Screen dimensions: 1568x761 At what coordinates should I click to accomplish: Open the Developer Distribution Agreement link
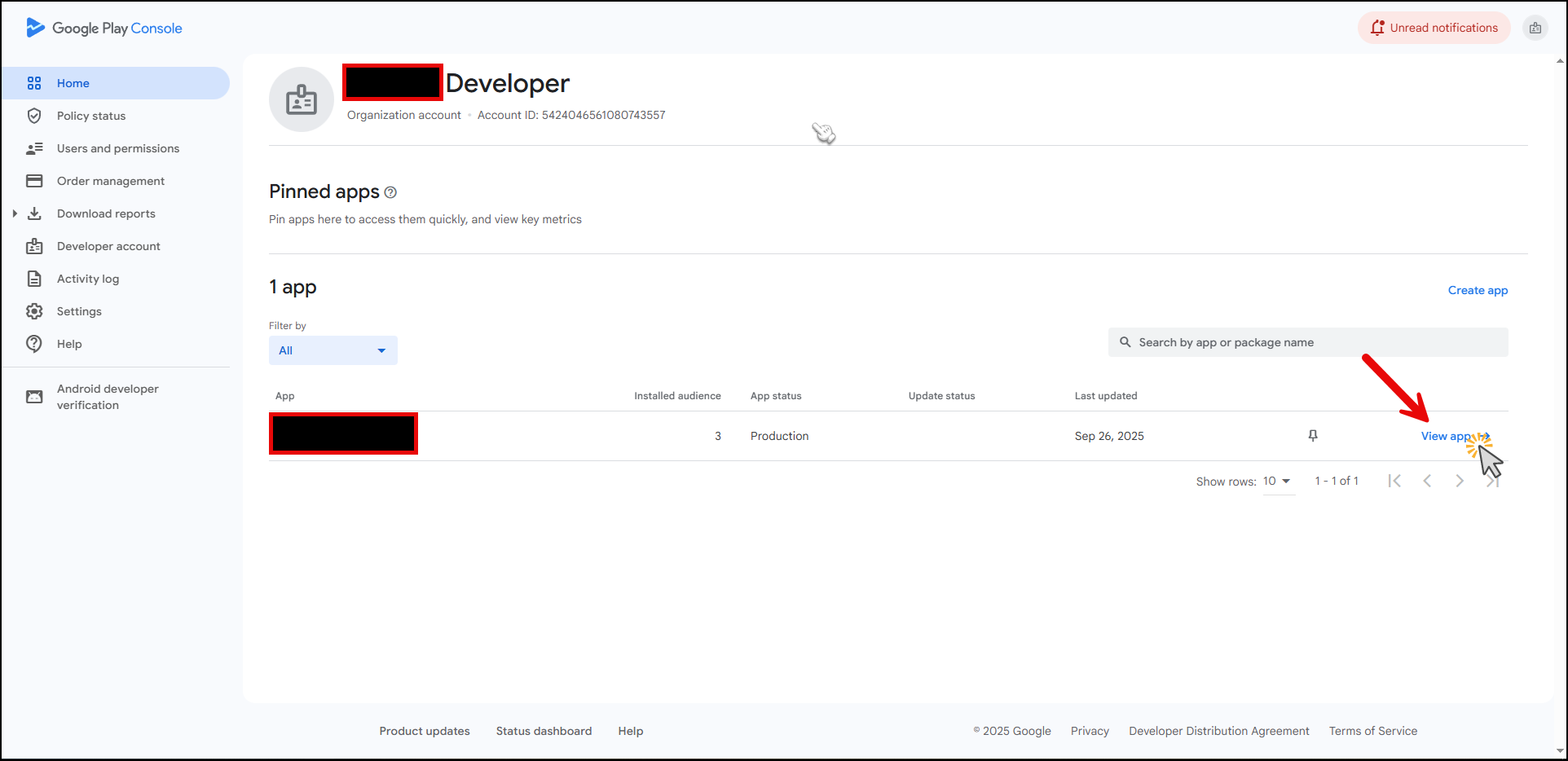pos(1219,731)
